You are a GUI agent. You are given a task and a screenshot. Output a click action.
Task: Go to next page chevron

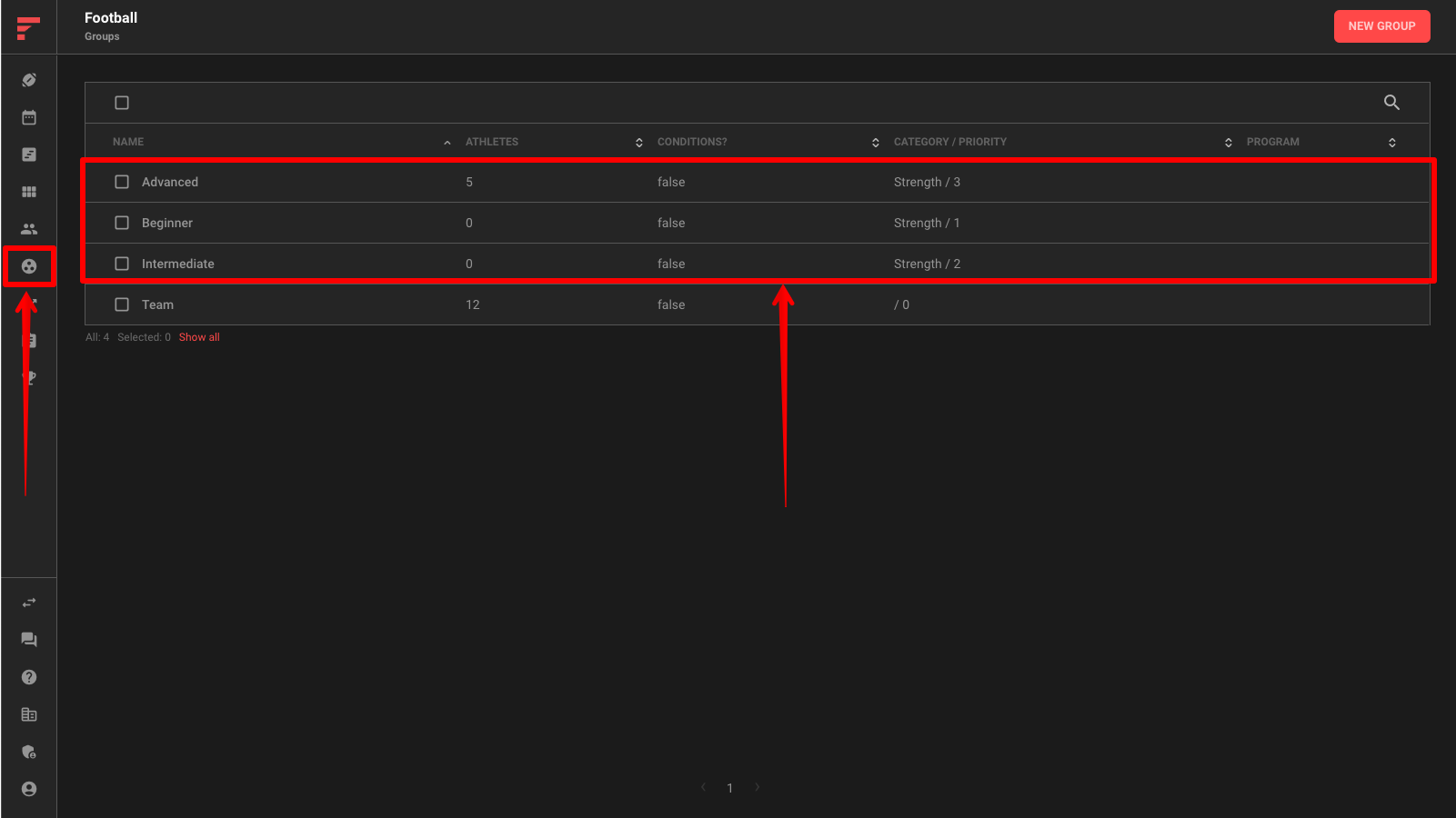pyautogui.click(x=757, y=787)
